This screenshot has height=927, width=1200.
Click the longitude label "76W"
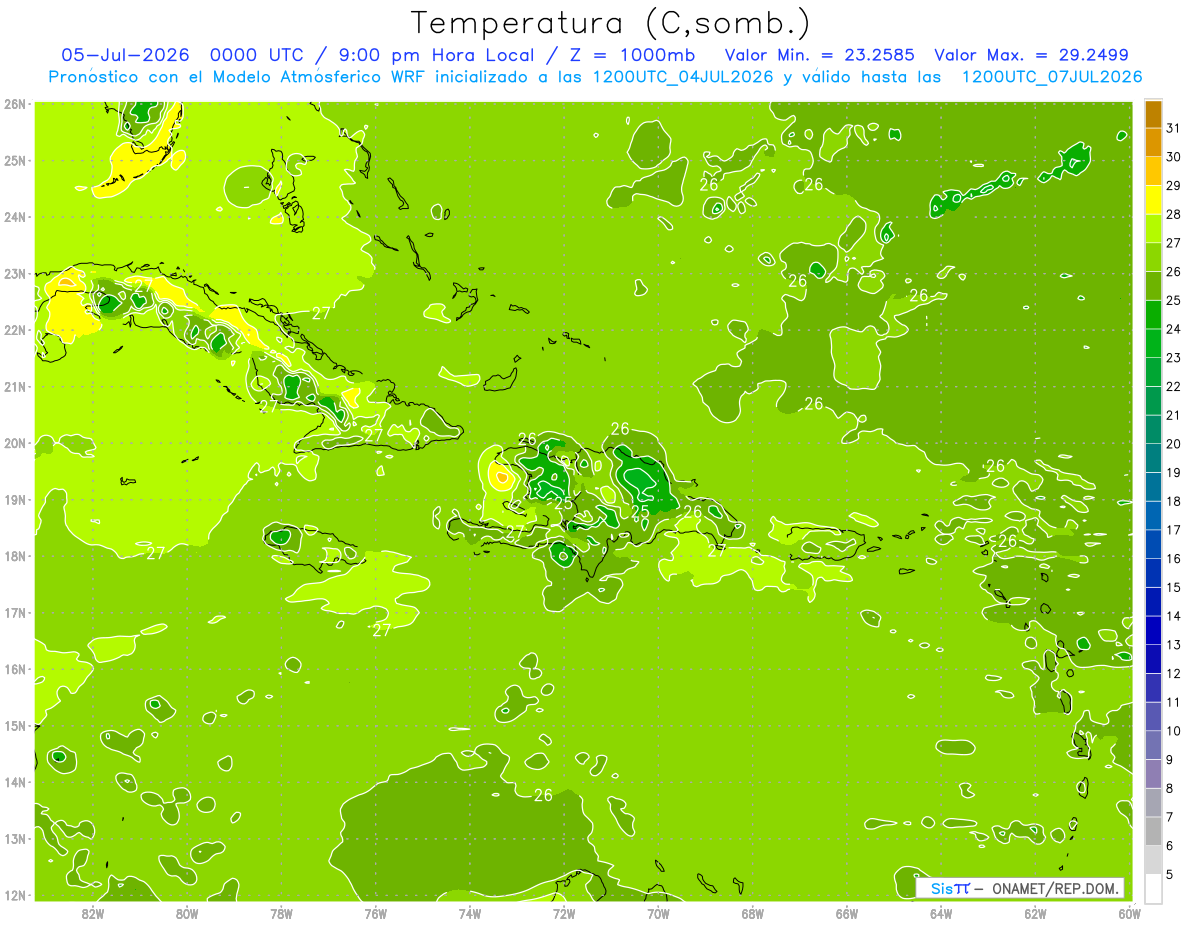(375, 913)
